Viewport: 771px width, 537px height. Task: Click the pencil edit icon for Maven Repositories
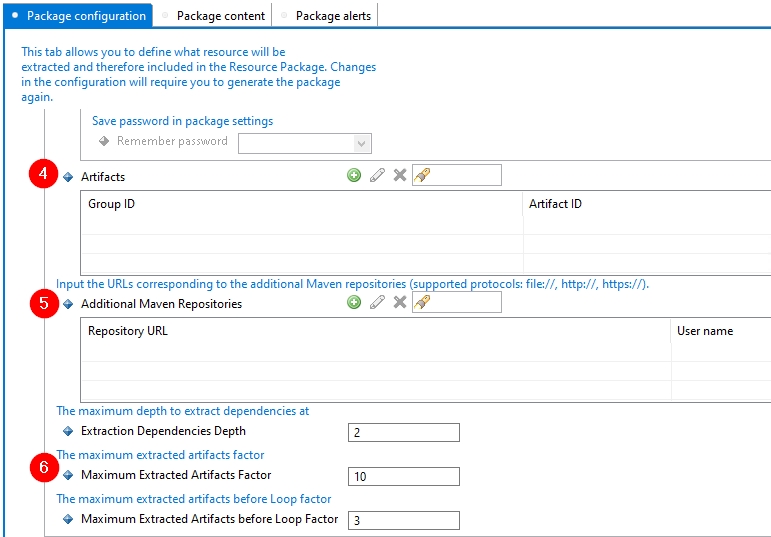377,303
